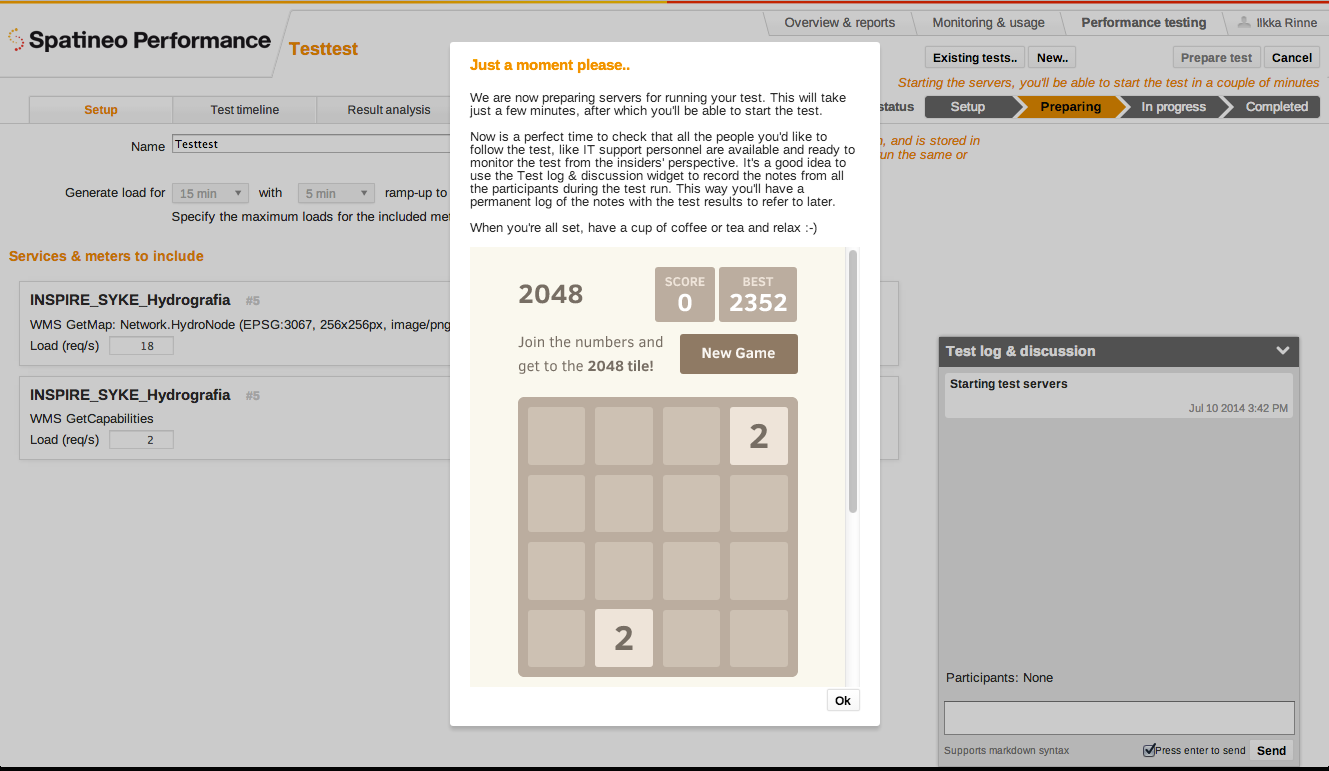
Task: Focus the test Name input field
Action: tap(311, 144)
